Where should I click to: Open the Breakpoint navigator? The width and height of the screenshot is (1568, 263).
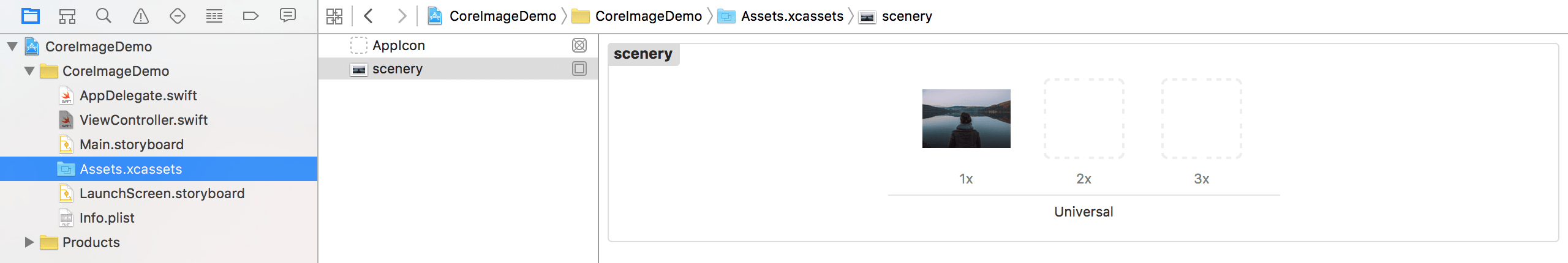tap(251, 16)
